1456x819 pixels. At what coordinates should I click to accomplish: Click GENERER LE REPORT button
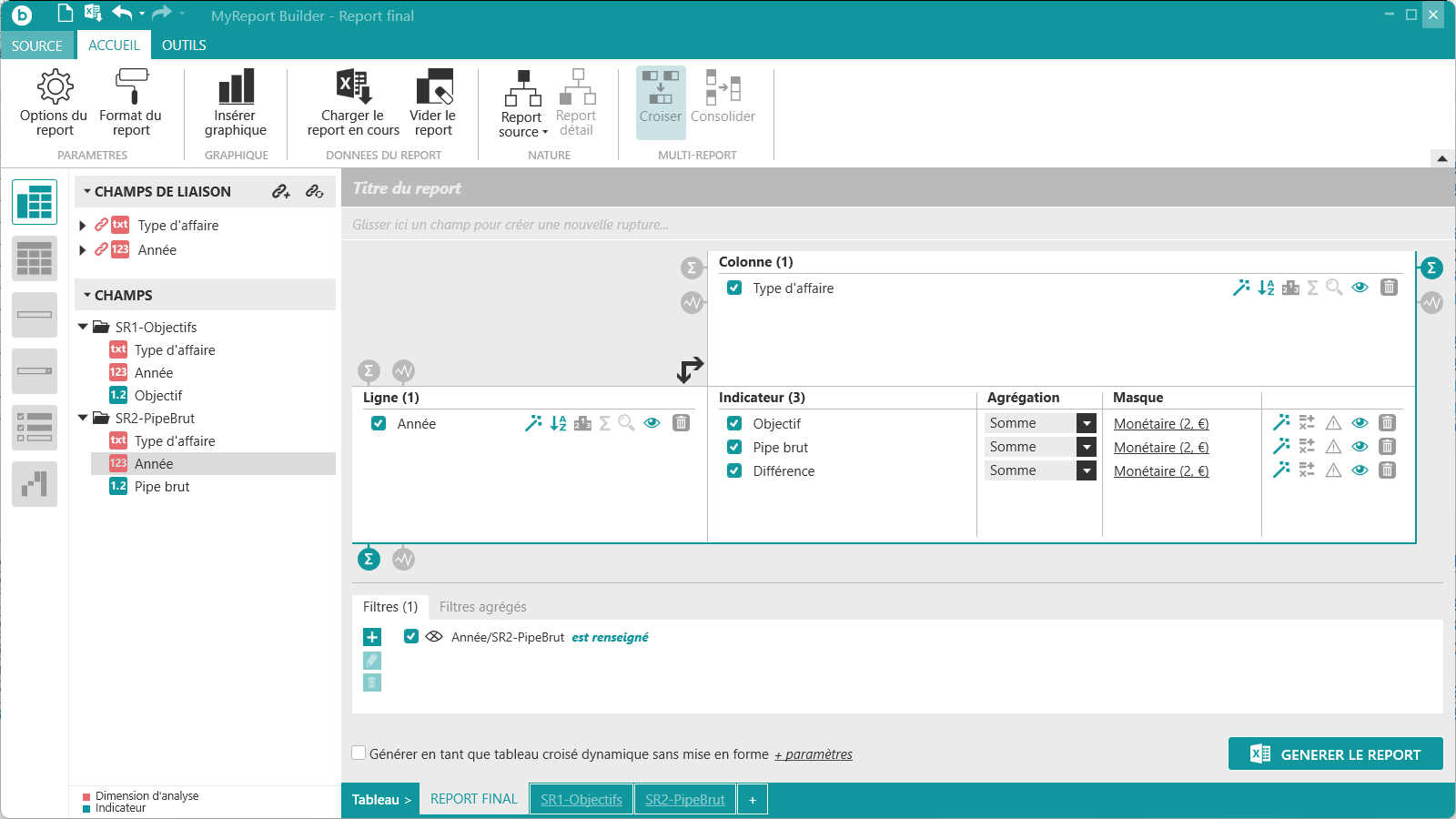pyautogui.click(x=1335, y=754)
